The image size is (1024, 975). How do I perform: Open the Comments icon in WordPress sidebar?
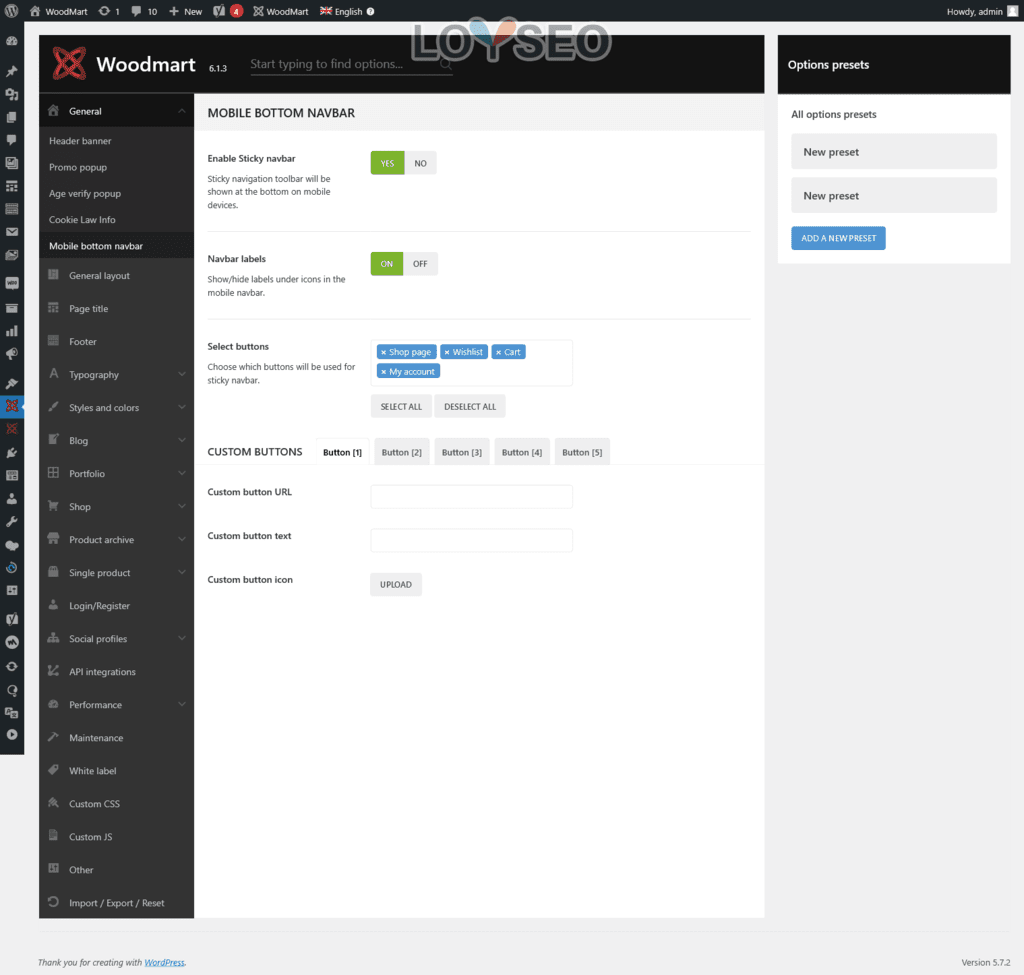tap(12, 140)
